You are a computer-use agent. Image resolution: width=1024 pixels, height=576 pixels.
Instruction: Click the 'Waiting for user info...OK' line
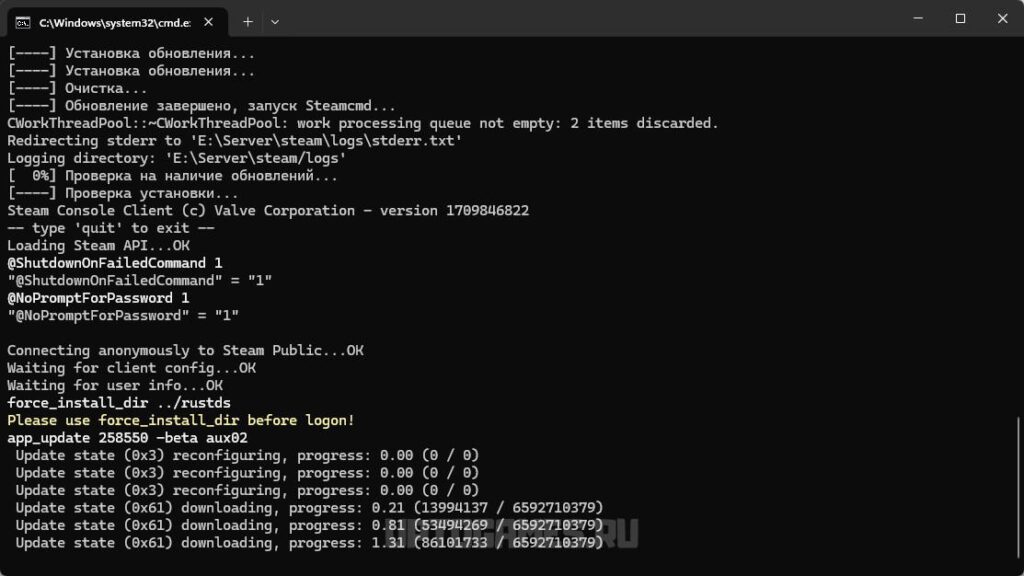(115, 385)
